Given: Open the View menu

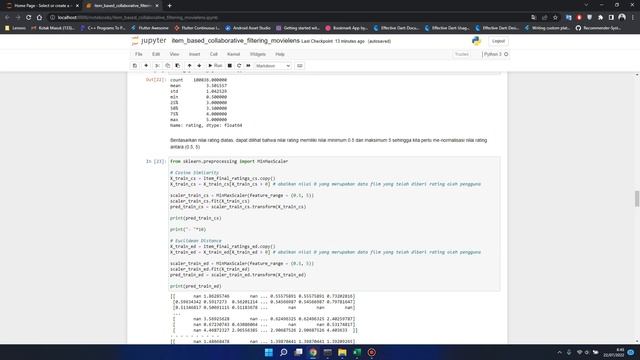Looking at the screenshot, I should coord(174,54).
